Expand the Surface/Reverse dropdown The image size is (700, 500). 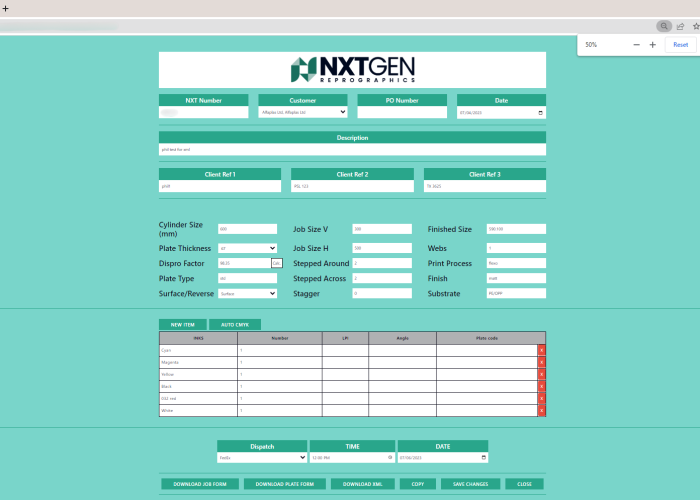pyautogui.click(x=247, y=294)
